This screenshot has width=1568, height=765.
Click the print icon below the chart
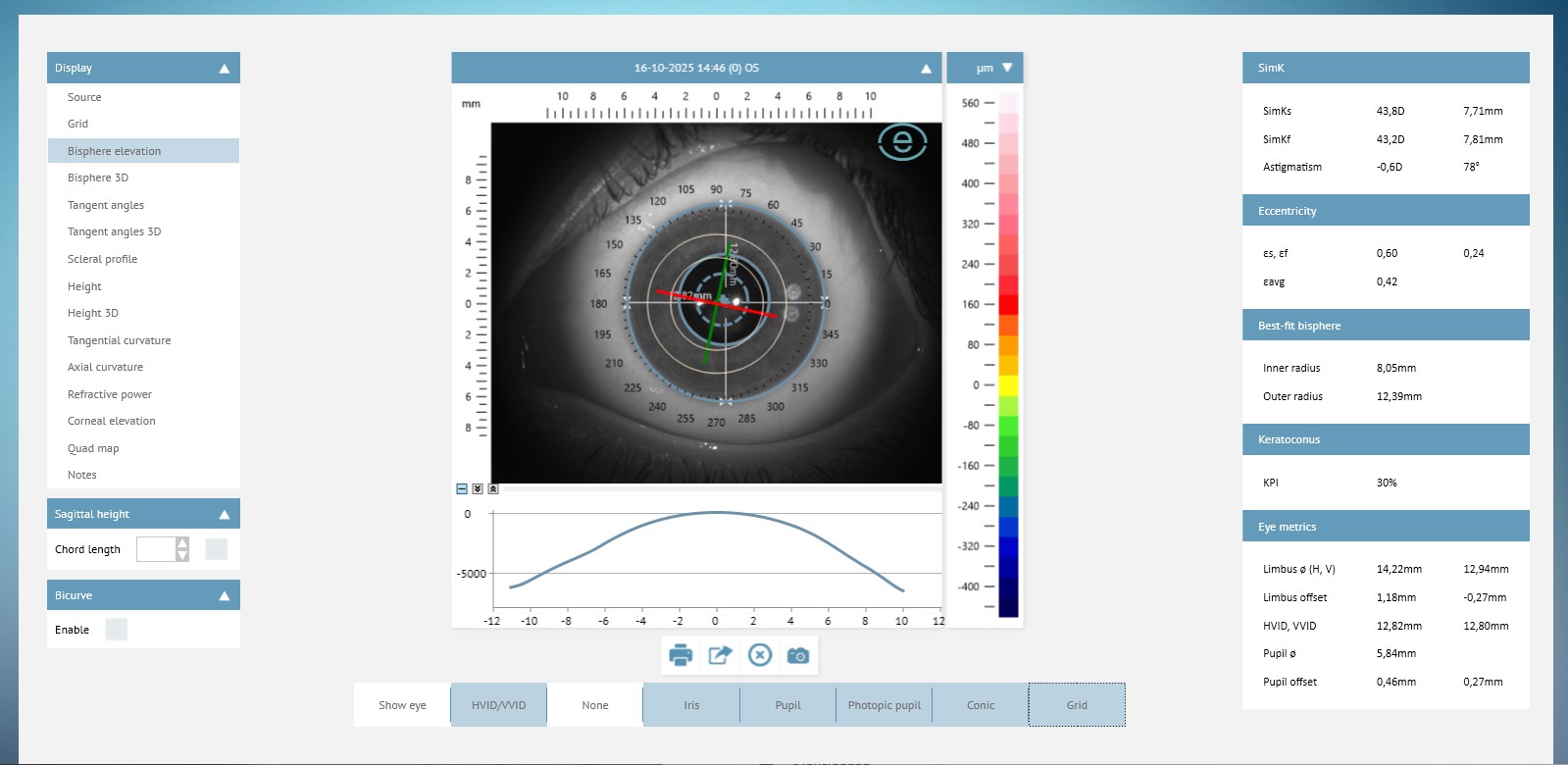pos(681,655)
